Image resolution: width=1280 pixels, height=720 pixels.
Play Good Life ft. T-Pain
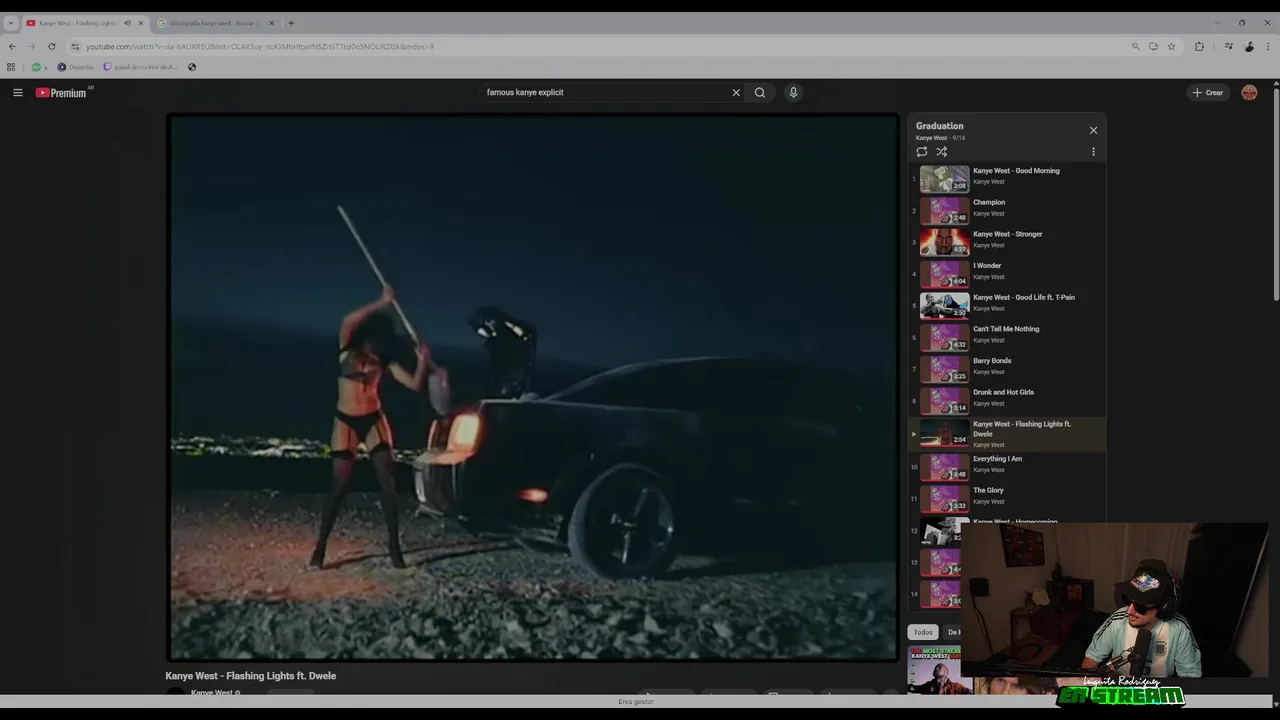pyautogui.click(x=1007, y=304)
